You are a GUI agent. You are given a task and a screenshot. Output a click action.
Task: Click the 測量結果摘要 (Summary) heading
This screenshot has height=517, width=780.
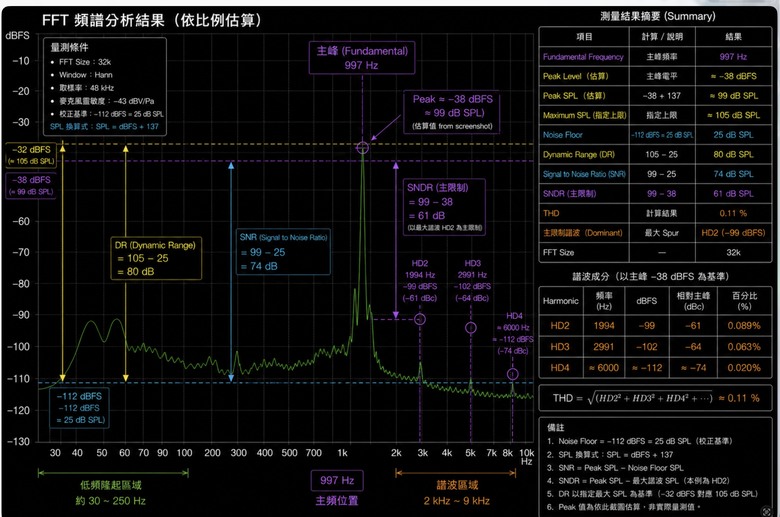[658, 16]
